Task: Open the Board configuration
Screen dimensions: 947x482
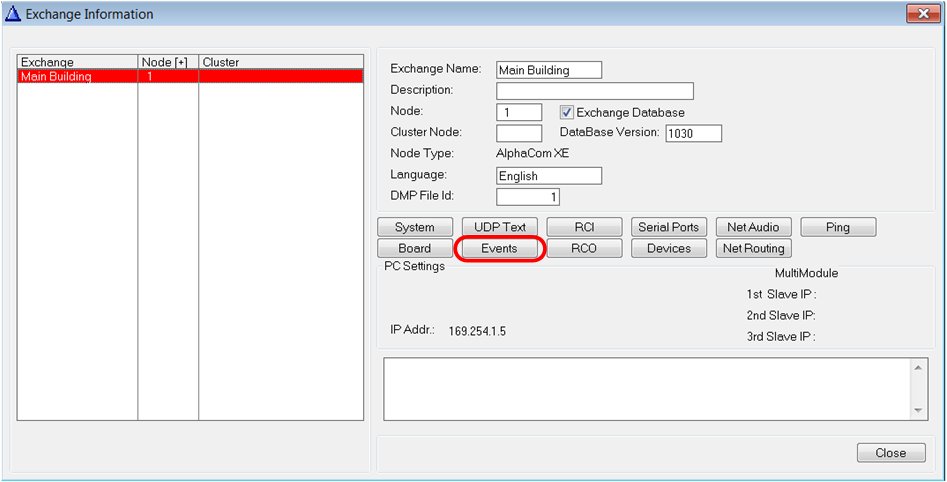Action: coord(414,248)
